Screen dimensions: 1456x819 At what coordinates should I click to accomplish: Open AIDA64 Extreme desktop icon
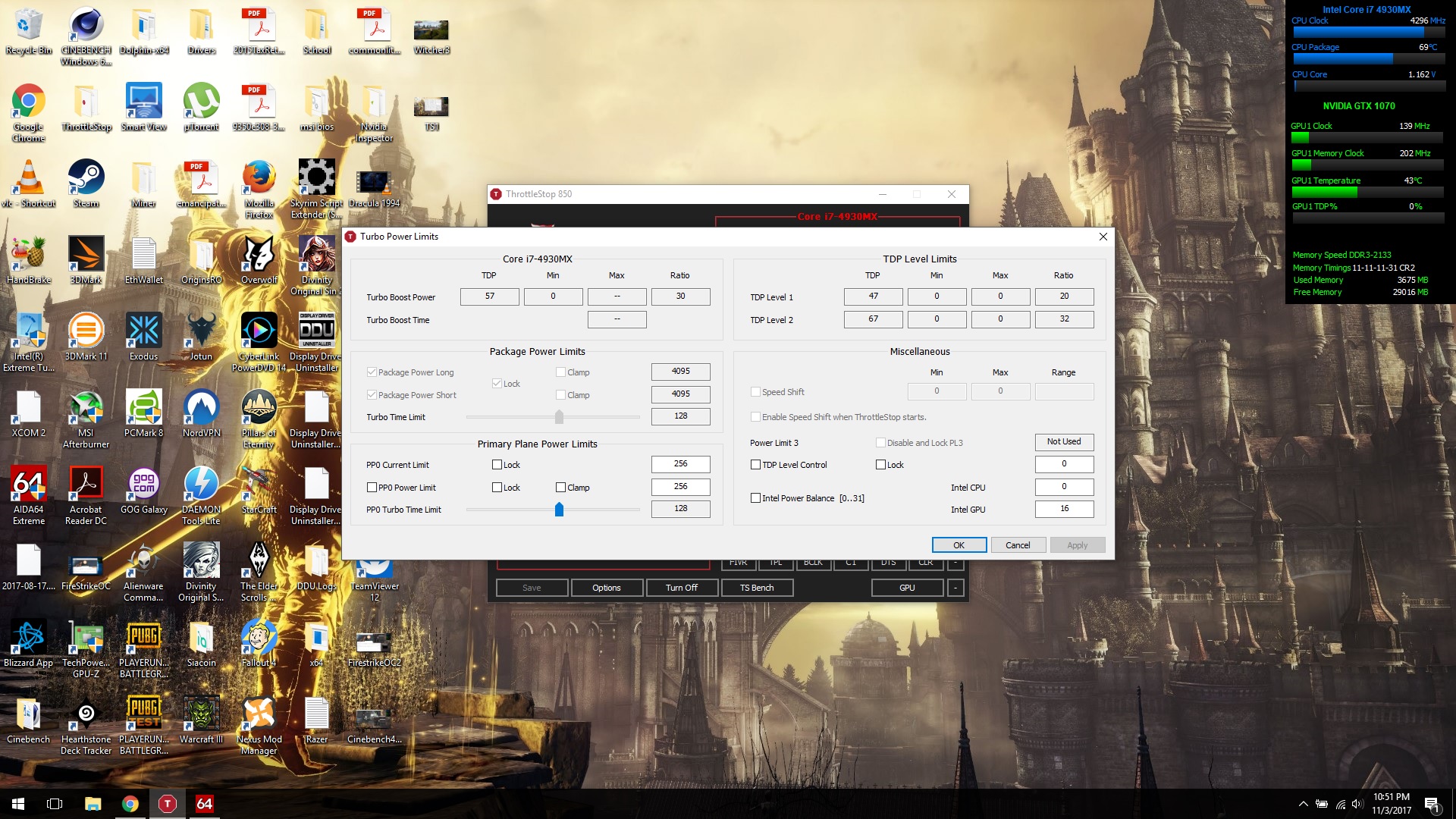click(x=29, y=495)
